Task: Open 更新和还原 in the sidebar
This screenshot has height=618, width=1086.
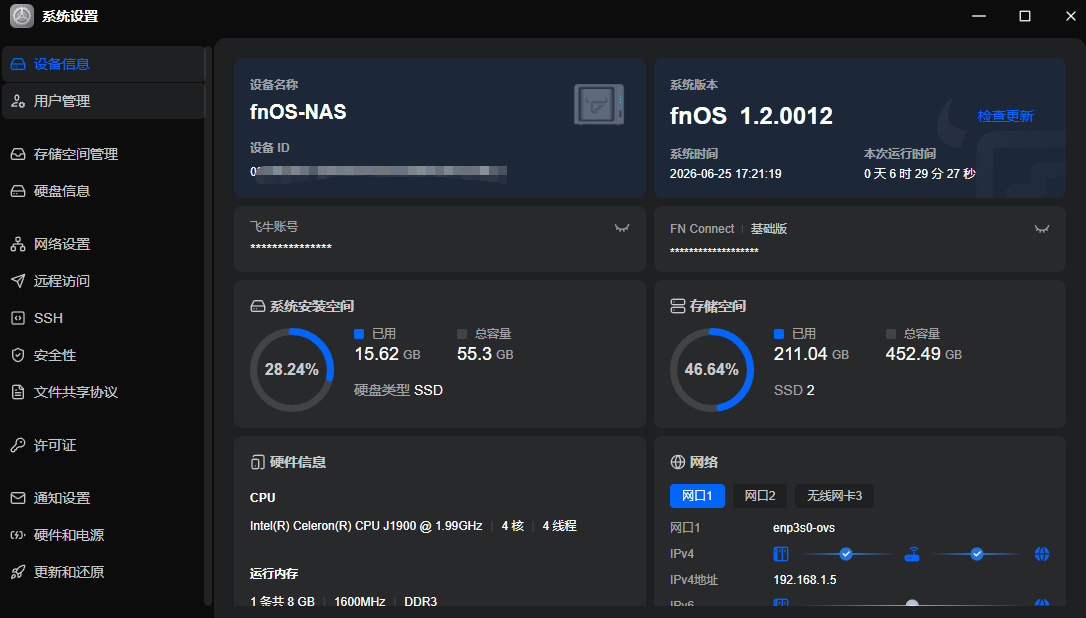Action: point(104,572)
